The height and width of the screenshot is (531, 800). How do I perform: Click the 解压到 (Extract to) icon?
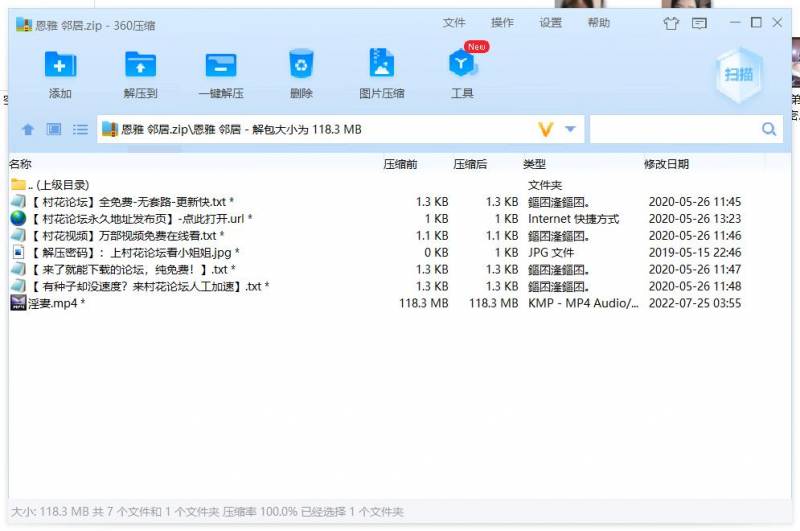[140, 65]
